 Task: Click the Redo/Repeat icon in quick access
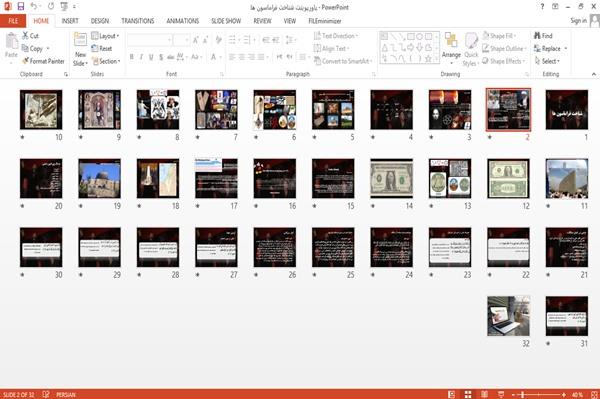[51, 7]
